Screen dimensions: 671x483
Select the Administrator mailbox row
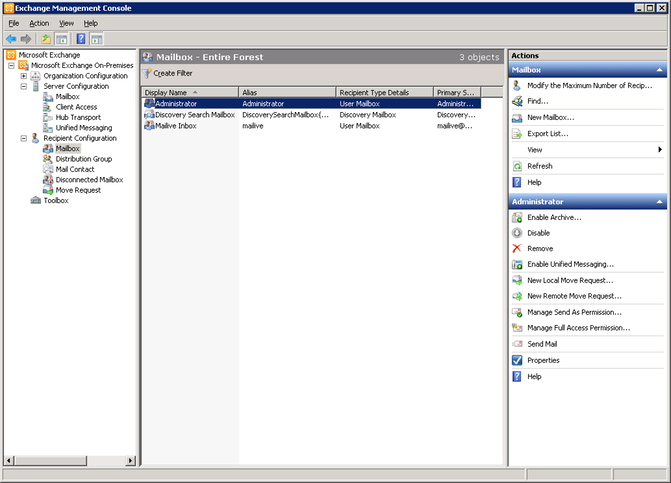pos(312,104)
